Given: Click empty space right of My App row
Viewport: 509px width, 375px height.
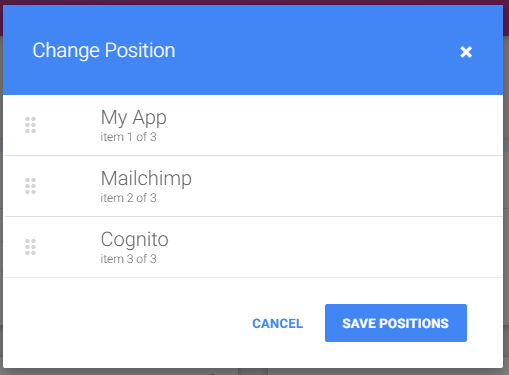Looking at the screenshot, I should [x=333, y=125].
